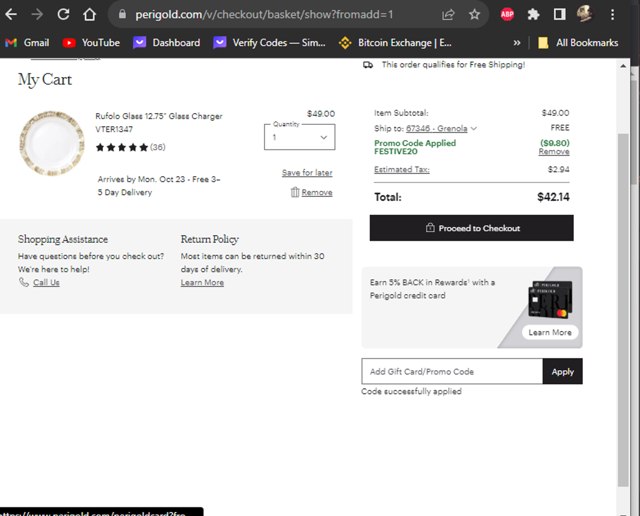The height and width of the screenshot is (516, 640).
Task: Open Learn More under Return Policy
Action: coord(202,282)
